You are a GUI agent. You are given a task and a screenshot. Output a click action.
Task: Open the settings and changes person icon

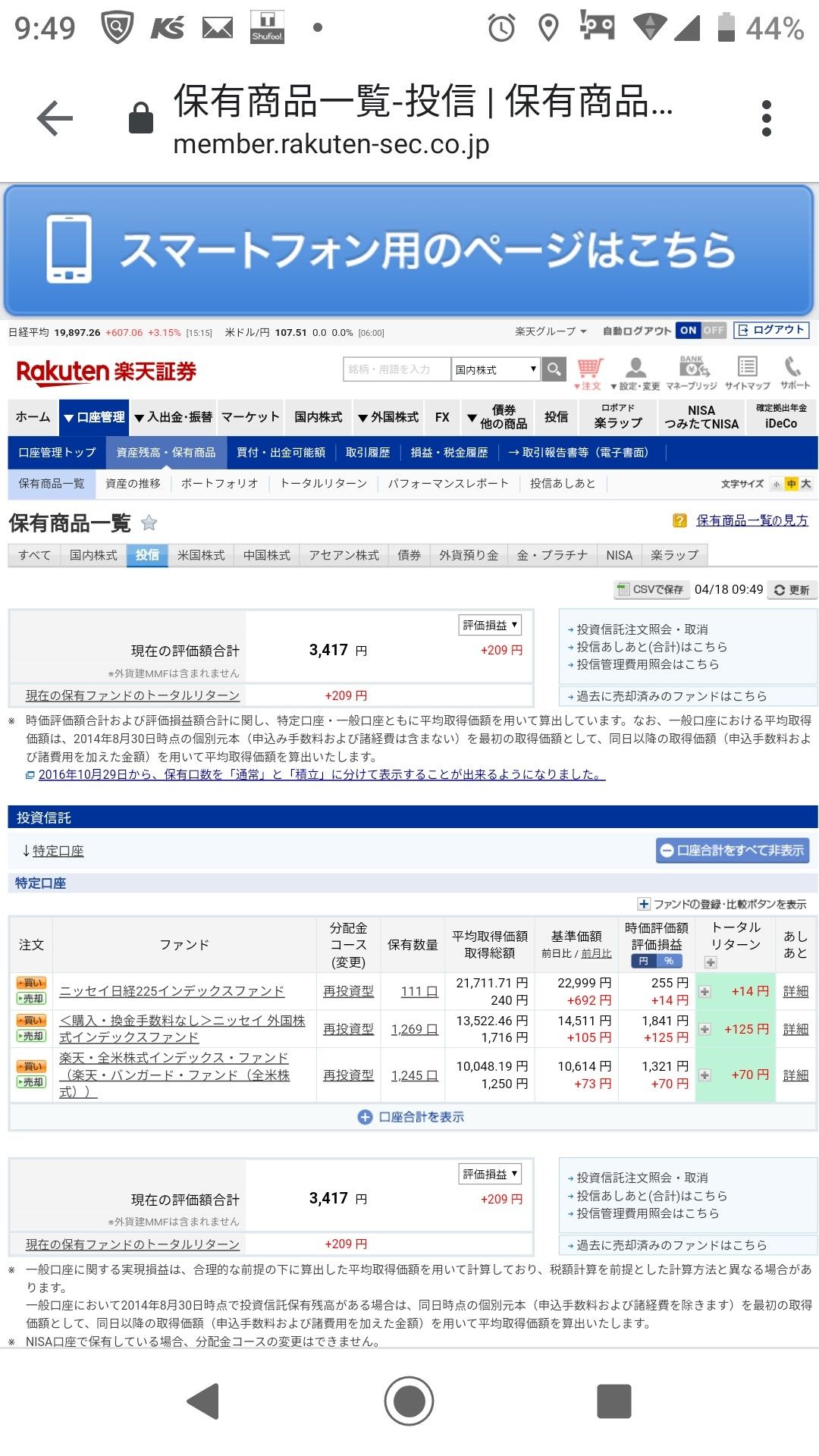point(635,369)
